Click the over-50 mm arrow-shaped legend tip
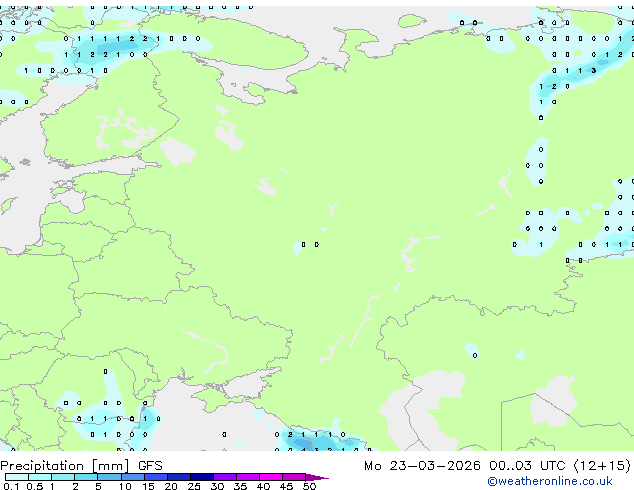The height and width of the screenshot is (490, 634). [x=317, y=477]
